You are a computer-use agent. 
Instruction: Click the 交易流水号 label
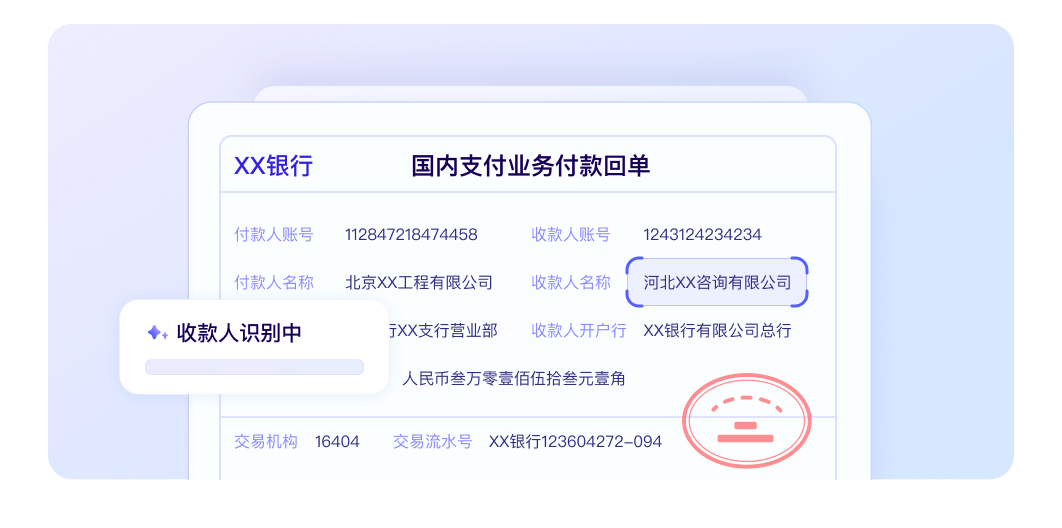(x=432, y=441)
